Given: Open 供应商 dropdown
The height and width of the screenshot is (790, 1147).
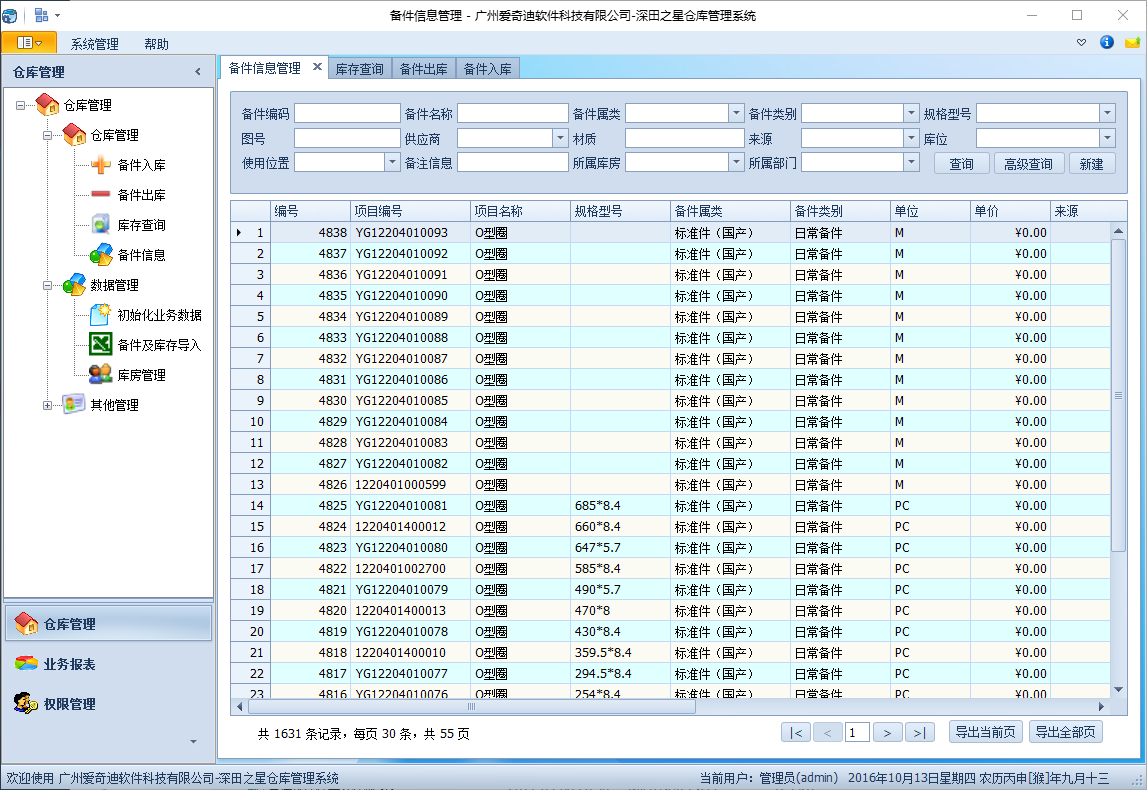Looking at the screenshot, I should [560, 138].
